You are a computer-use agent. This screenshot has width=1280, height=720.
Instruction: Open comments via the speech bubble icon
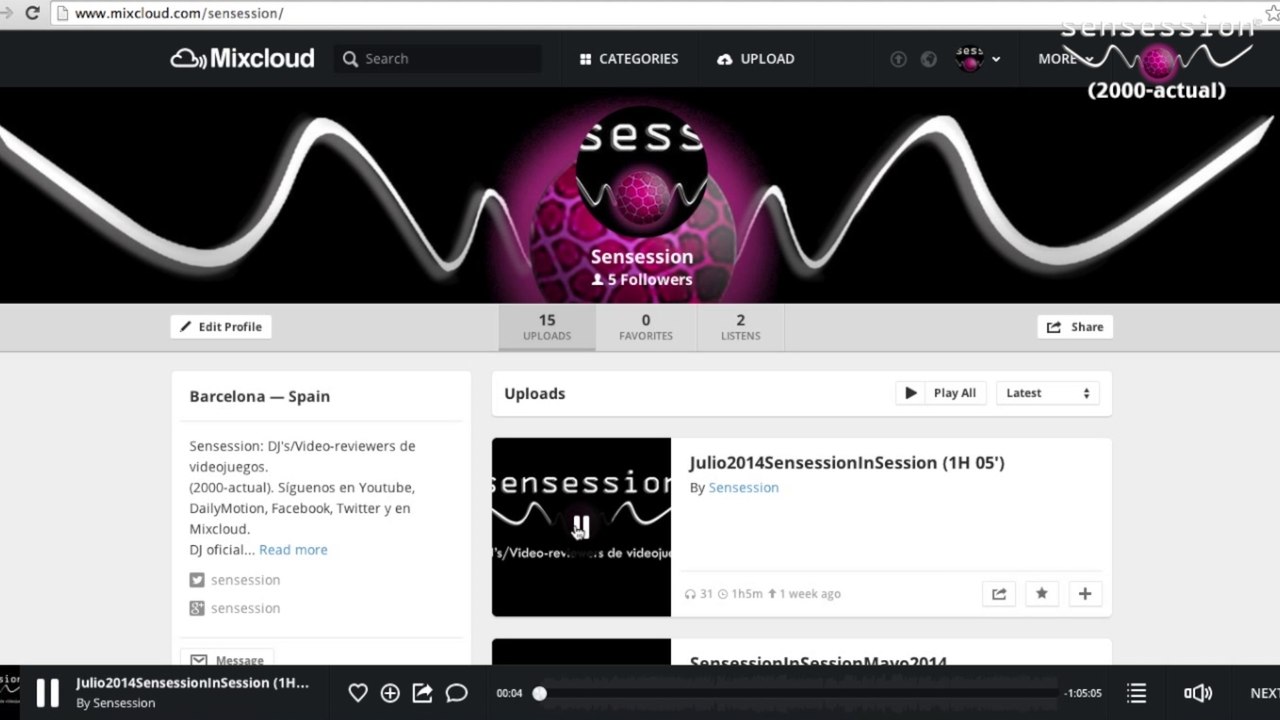pyautogui.click(x=456, y=693)
